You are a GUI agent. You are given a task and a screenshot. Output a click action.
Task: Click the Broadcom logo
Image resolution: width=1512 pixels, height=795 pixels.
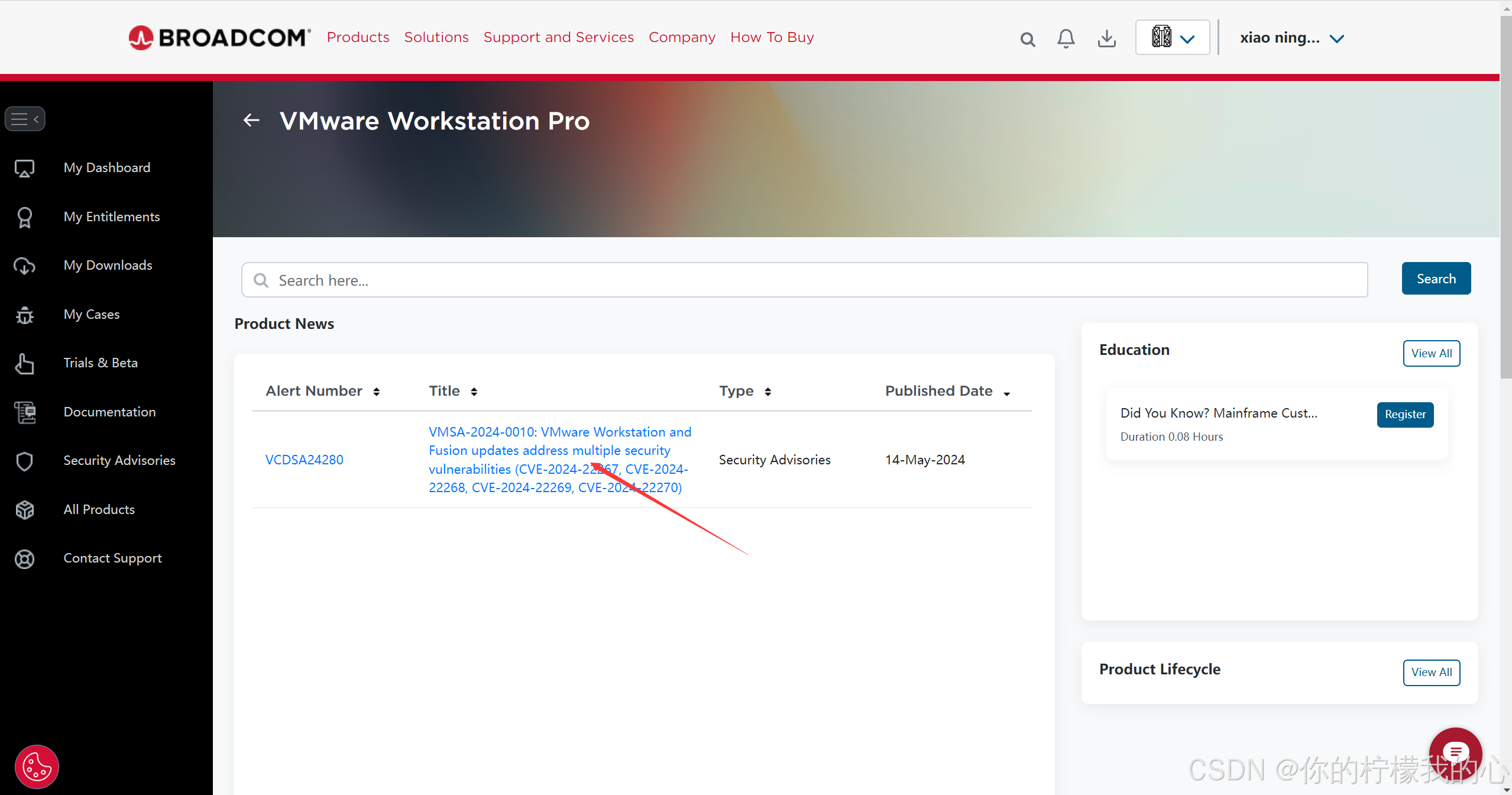point(219,37)
